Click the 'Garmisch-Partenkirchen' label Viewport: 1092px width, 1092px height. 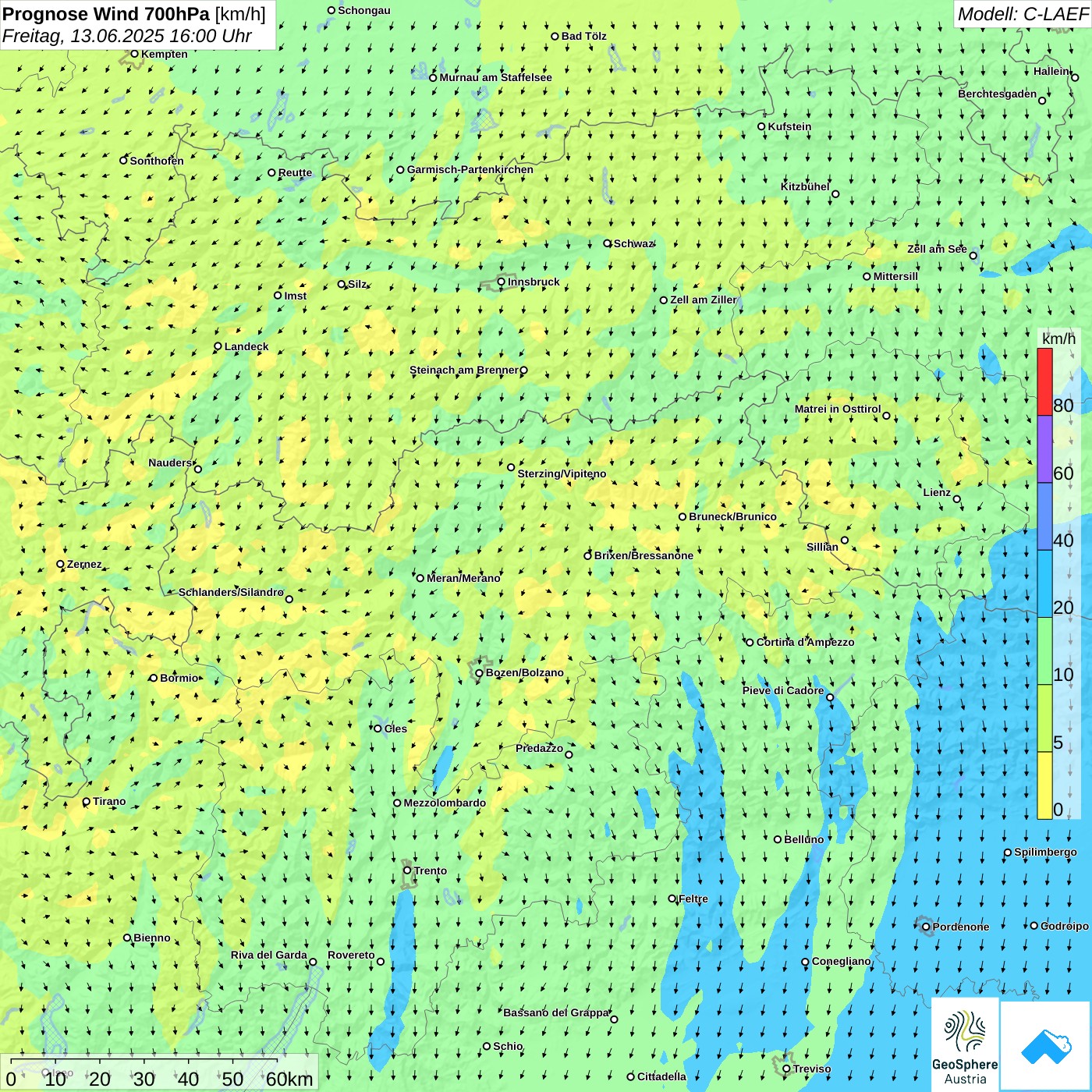coord(470,169)
